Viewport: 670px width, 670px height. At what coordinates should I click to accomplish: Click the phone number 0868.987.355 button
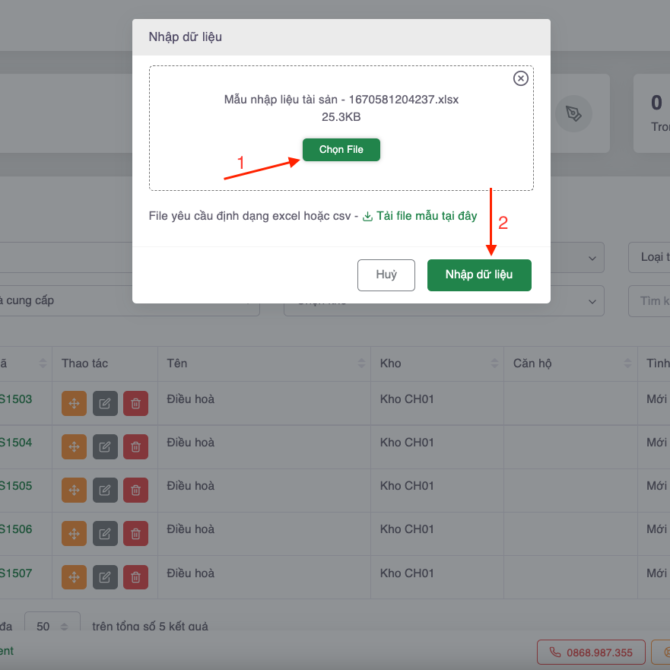(x=588, y=653)
